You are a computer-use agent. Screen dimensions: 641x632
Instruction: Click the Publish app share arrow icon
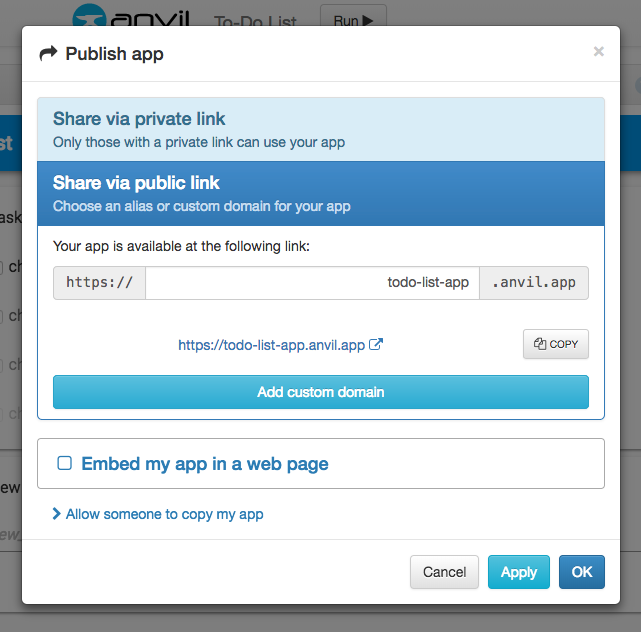tap(48, 54)
